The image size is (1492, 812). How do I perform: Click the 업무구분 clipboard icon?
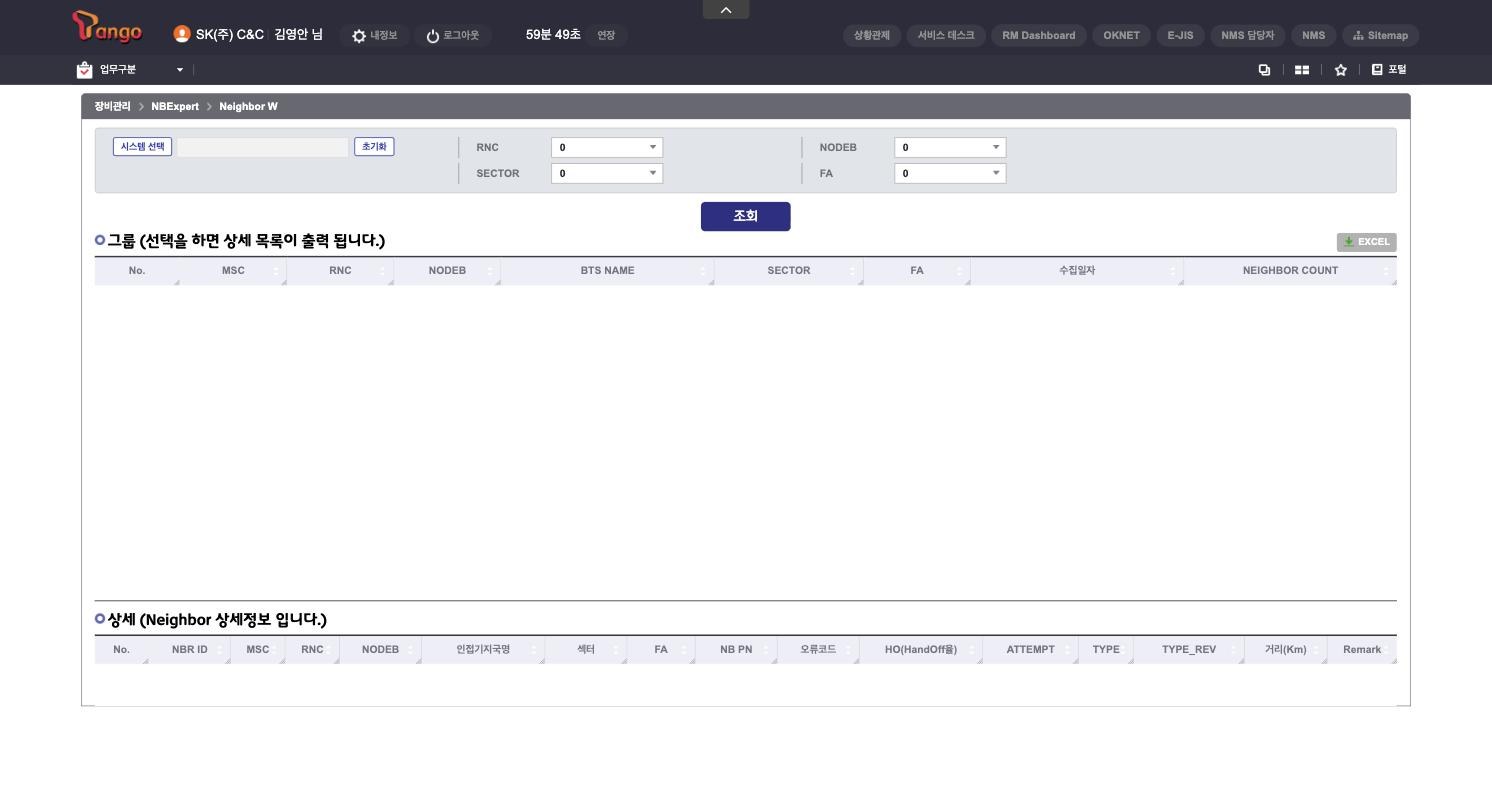[x=84, y=70]
